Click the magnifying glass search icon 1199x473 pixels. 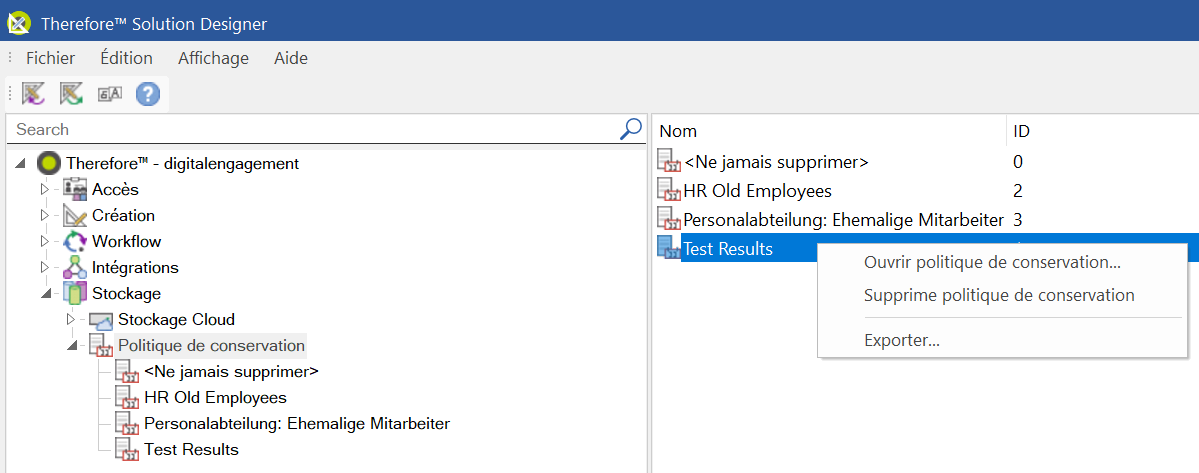tap(631, 129)
